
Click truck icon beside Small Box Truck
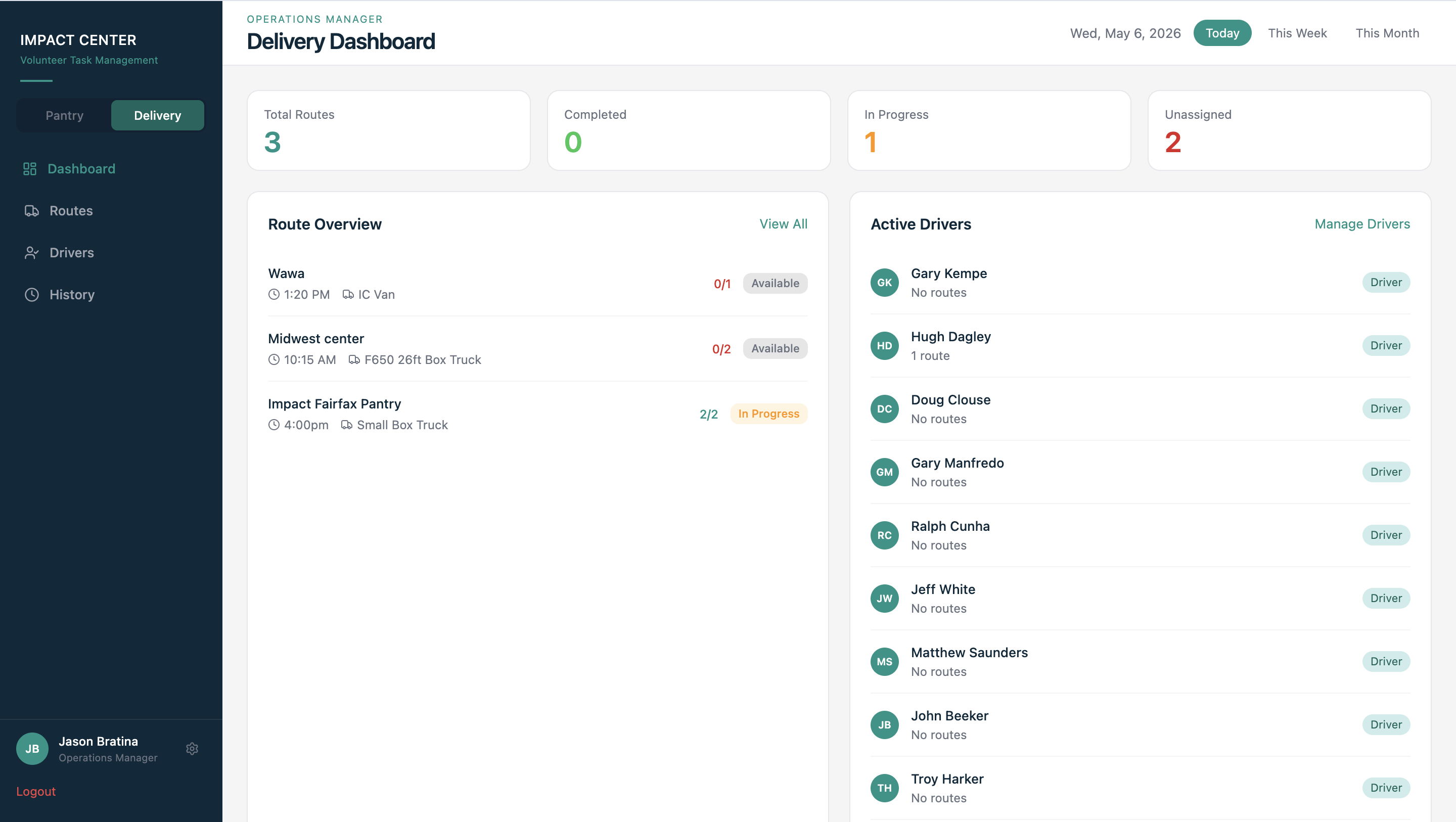[x=347, y=425]
